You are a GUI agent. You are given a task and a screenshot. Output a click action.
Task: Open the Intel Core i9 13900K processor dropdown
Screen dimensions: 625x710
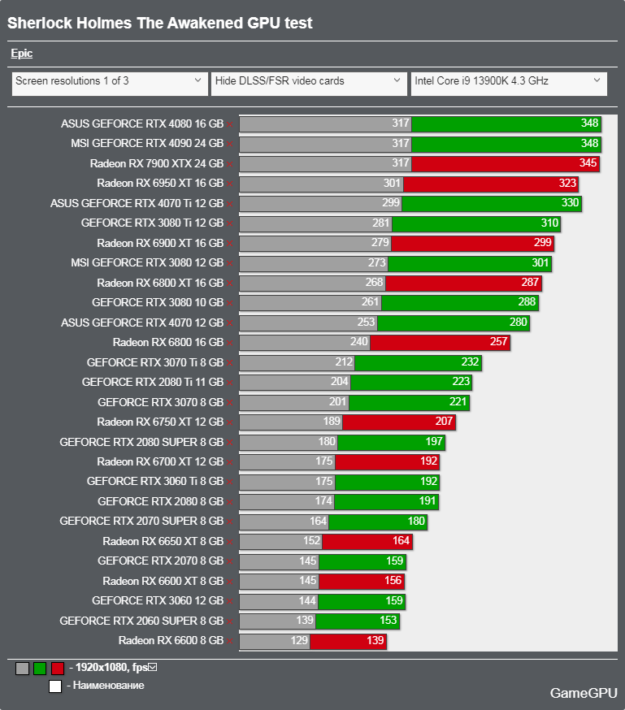(x=508, y=83)
